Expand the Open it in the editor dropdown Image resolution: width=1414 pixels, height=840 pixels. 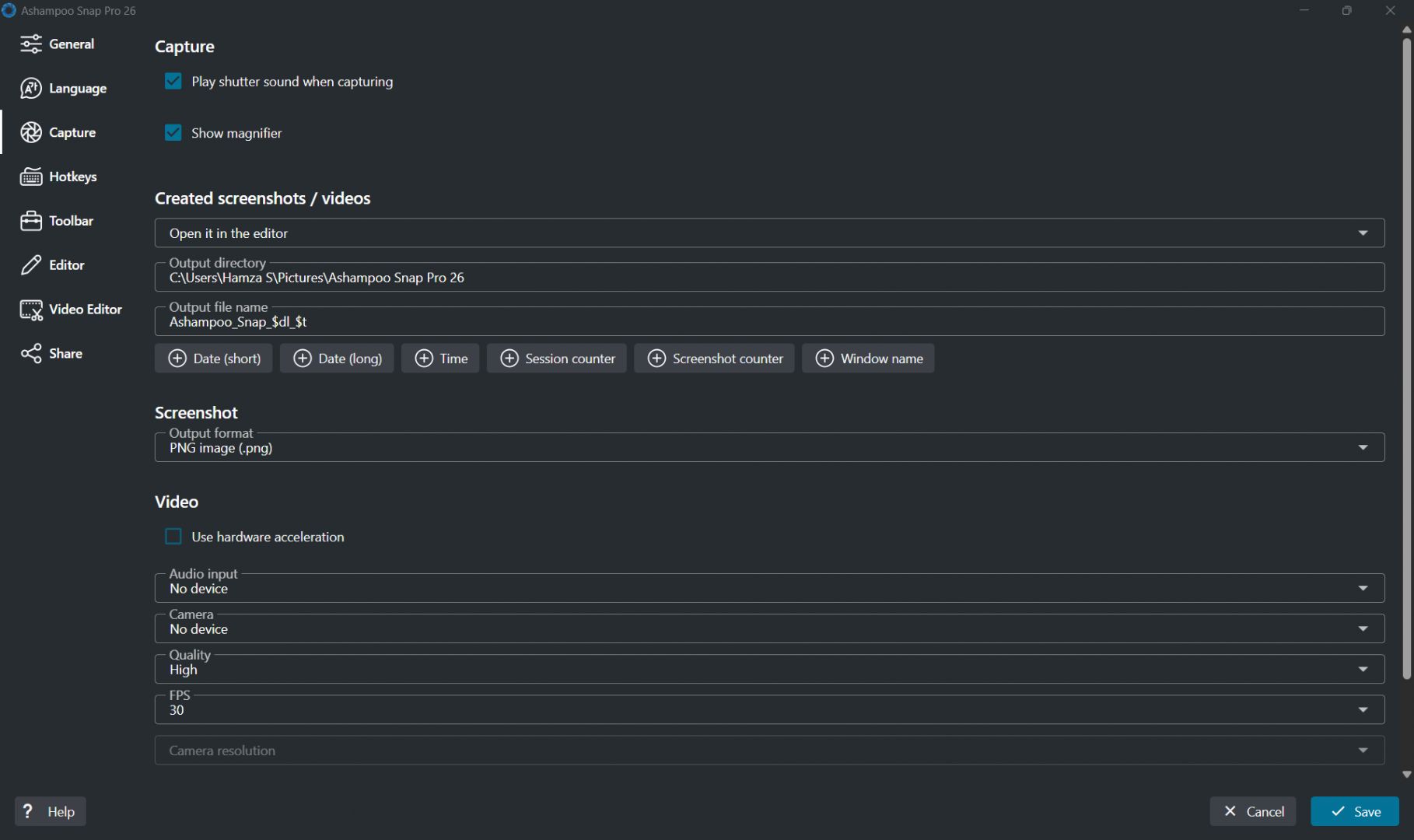(x=770, y=233)
